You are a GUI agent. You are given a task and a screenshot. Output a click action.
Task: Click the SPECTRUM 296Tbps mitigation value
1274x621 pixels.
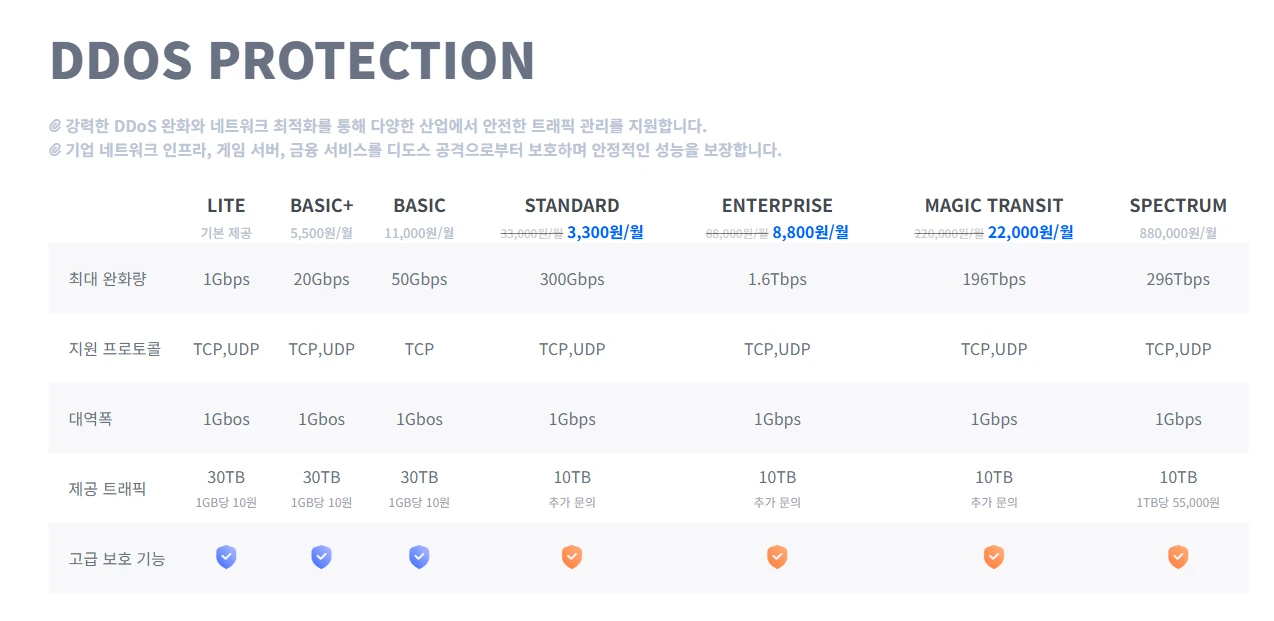pyautogui.click(x=1178, y=279)
